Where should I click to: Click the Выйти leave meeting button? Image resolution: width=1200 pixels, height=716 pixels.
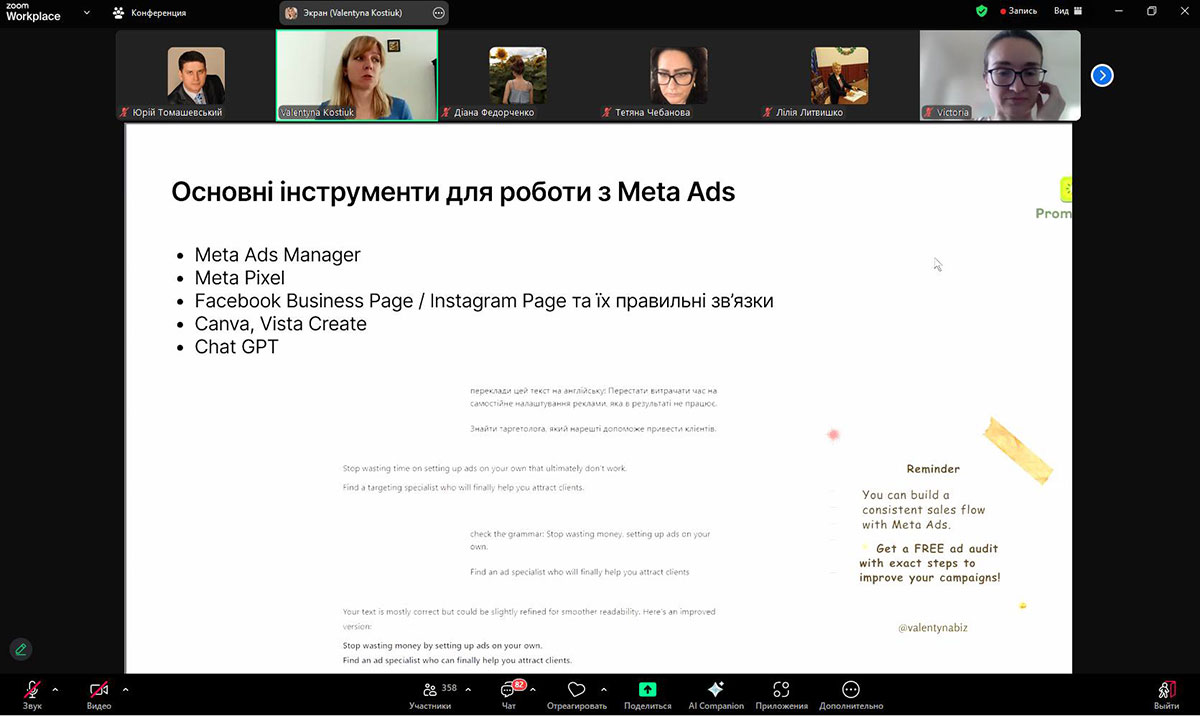point(1166,694)
